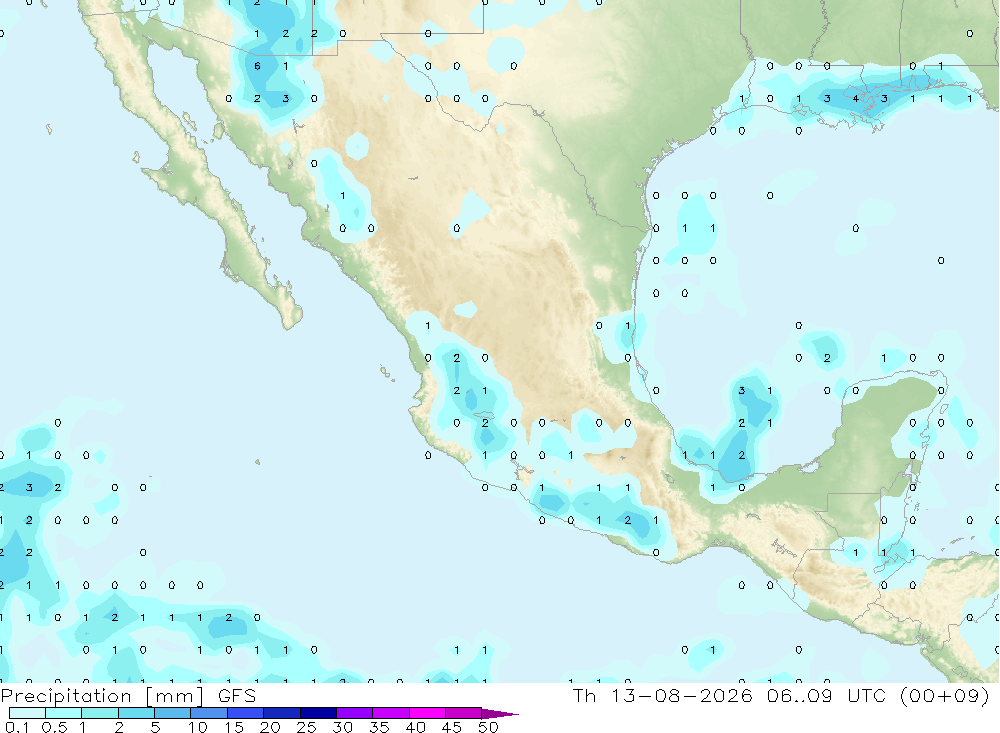Click legend swatch between 5 and 10
This screenshot has height=733, width=1000.
pyautogui.click(x=173, y=713)
